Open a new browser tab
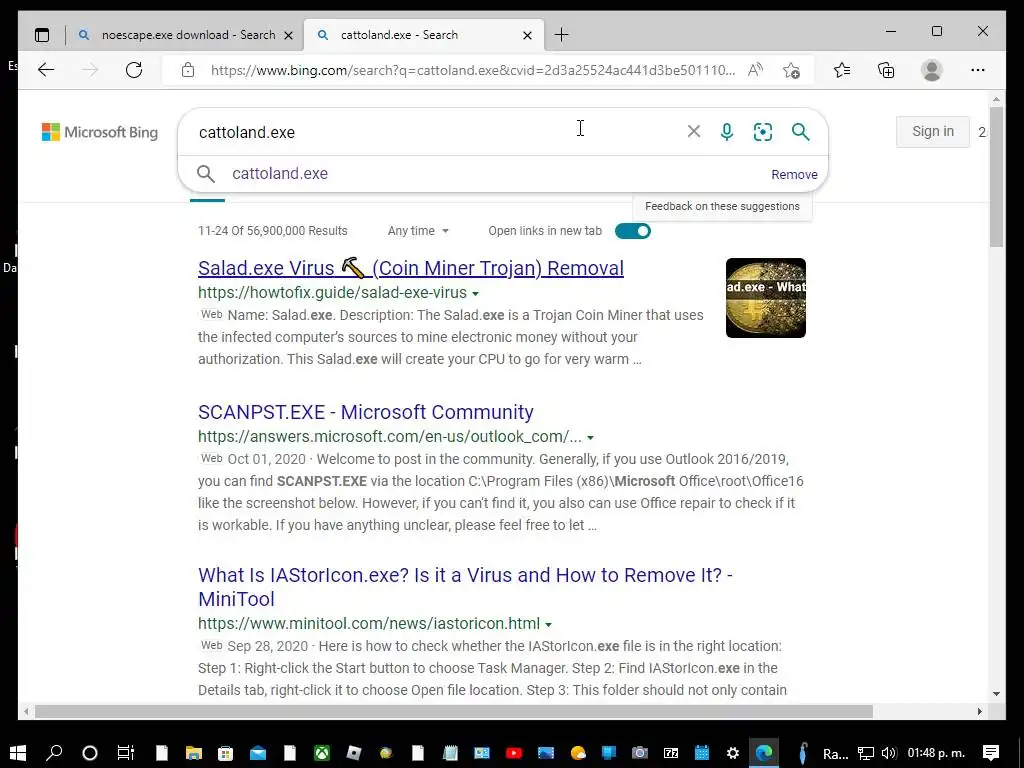The width and height of the screenshot is (1024, 768). coord(562,35)
